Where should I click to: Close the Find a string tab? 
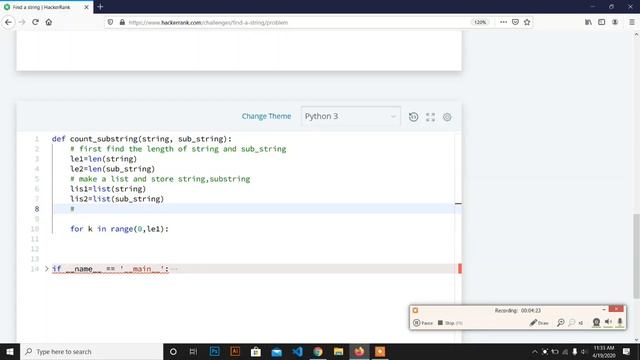coord(86,7)
